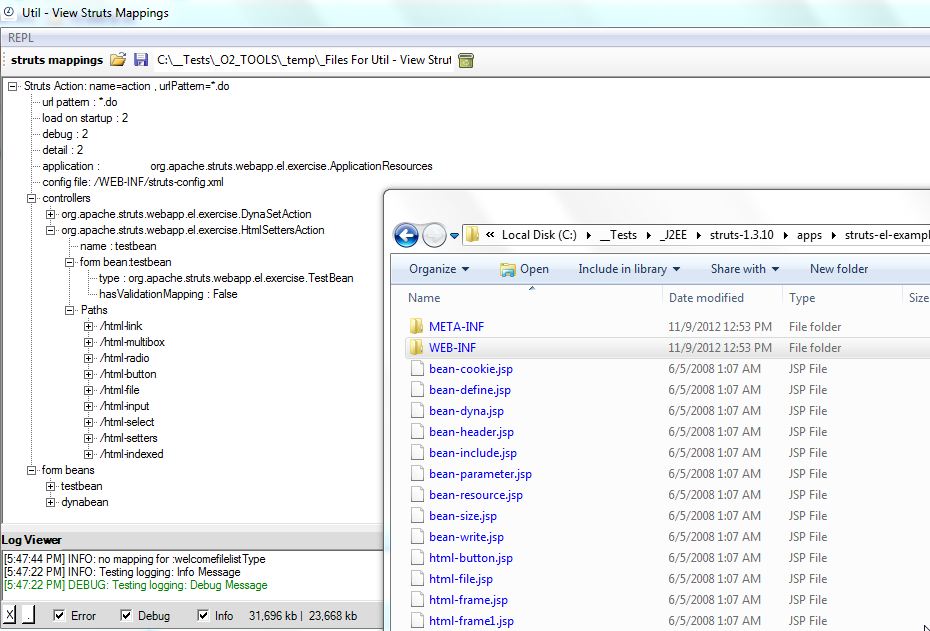This screenshot has height=631, width=930.
Task: Open struts mappings file with folder icon
Action: point(118,59)
